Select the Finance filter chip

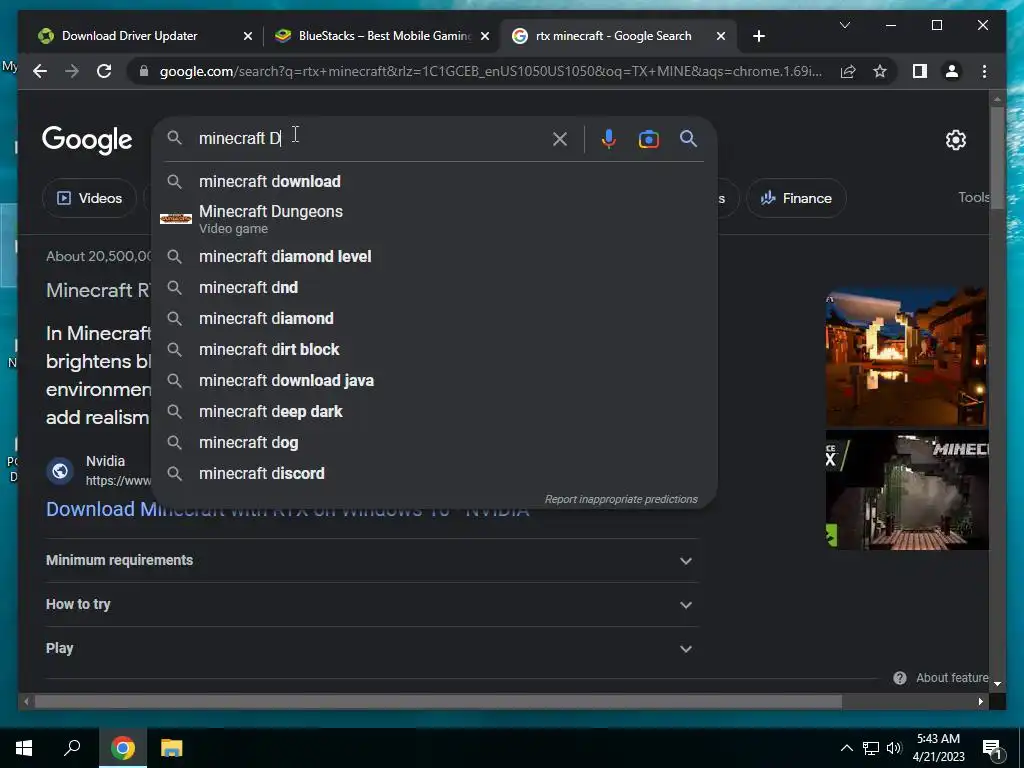click(x=796, y=198)
